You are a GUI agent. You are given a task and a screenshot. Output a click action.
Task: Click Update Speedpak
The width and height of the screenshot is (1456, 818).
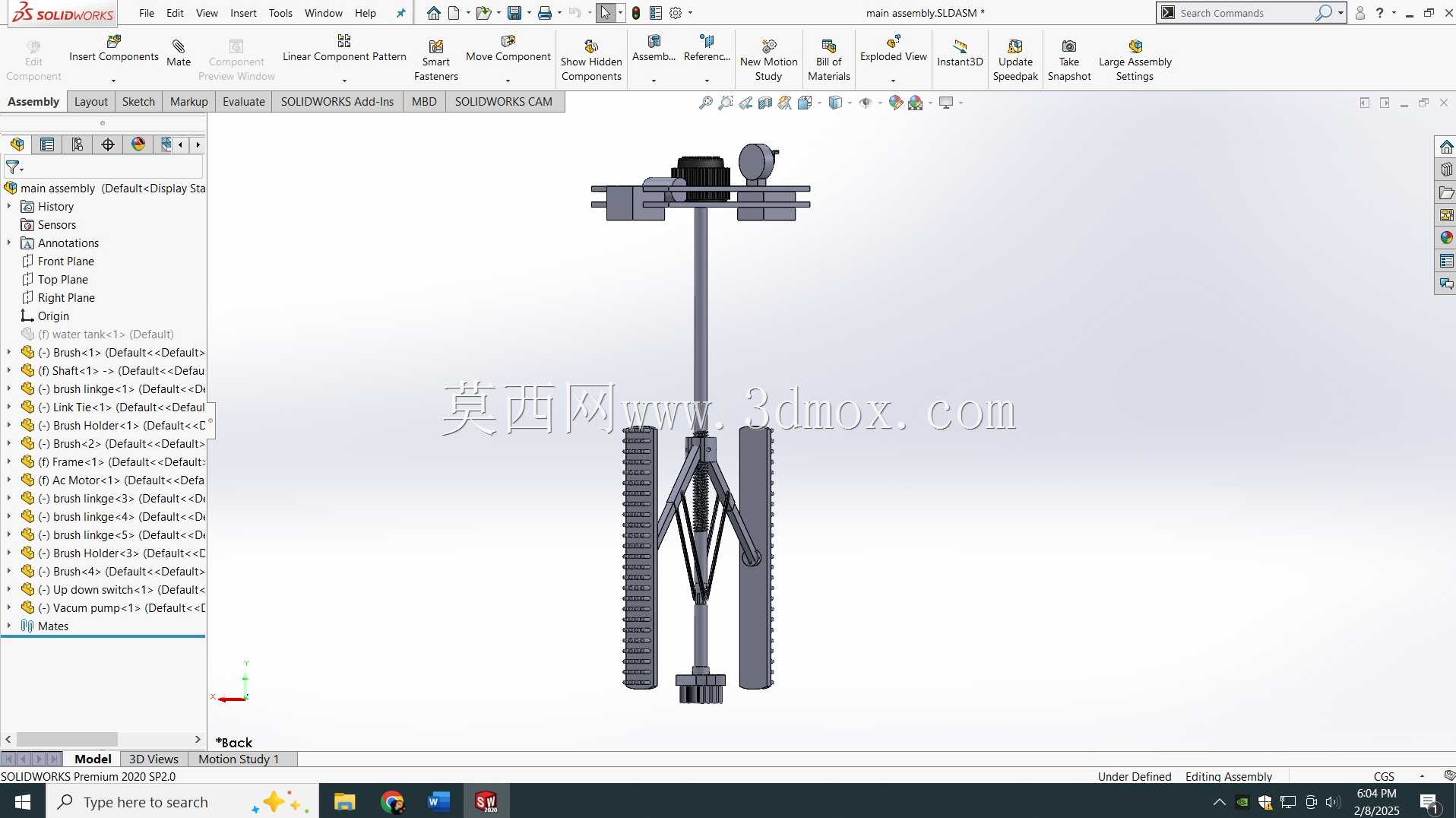1015,60
